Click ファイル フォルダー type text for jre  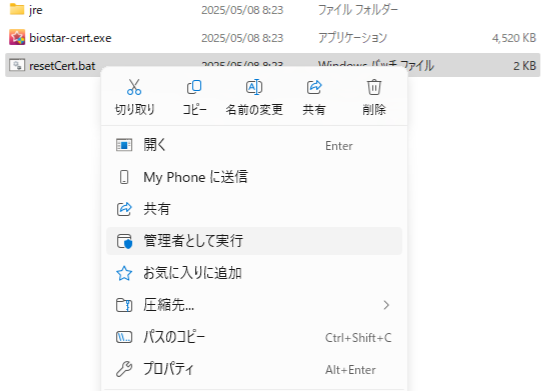358,10
